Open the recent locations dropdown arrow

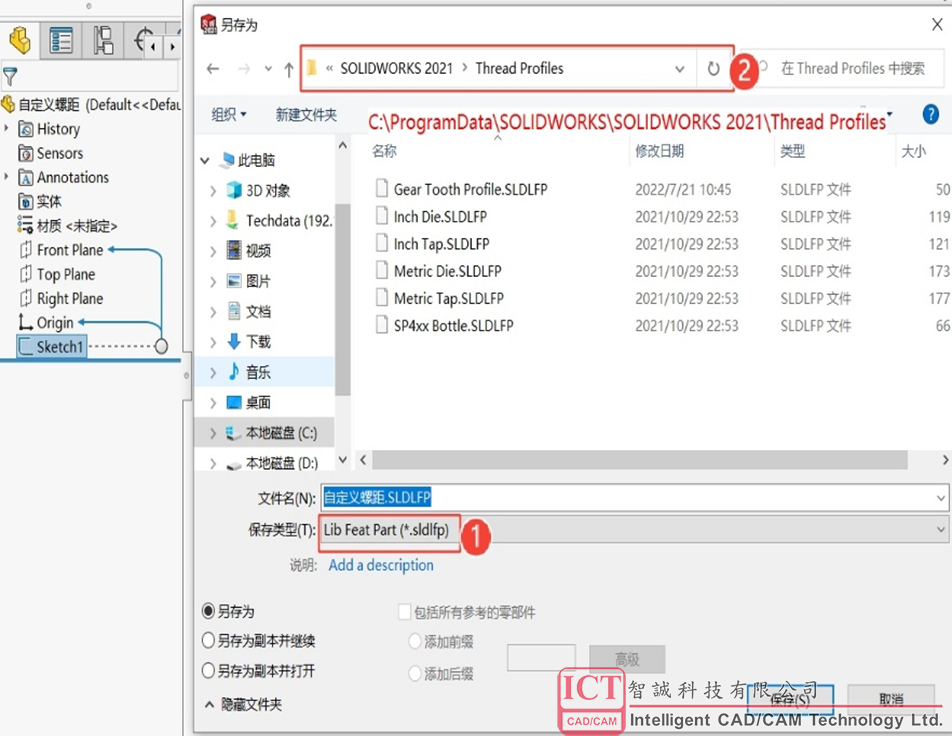click(268, 69)
